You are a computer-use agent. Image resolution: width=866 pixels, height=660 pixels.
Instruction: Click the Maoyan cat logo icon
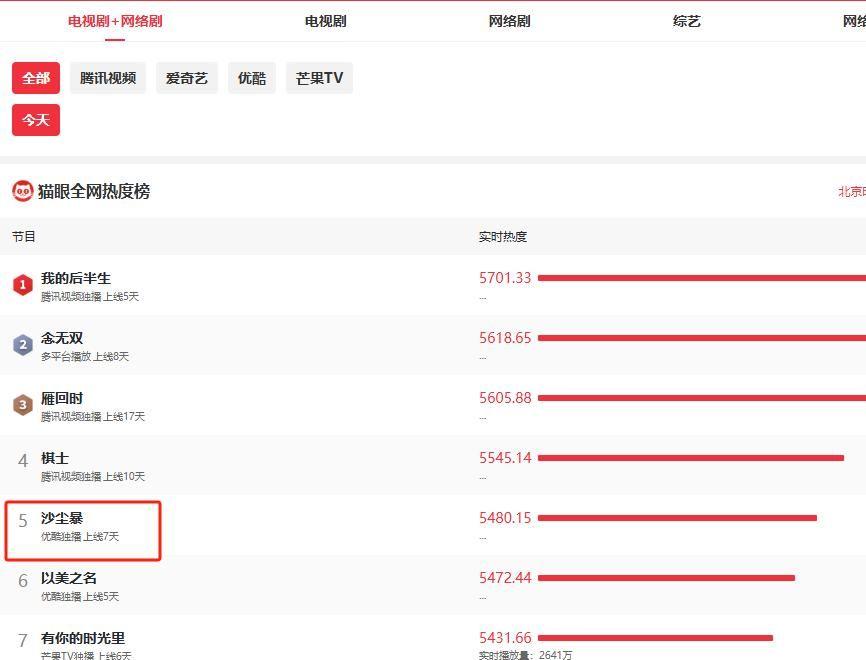click(23, 191)
